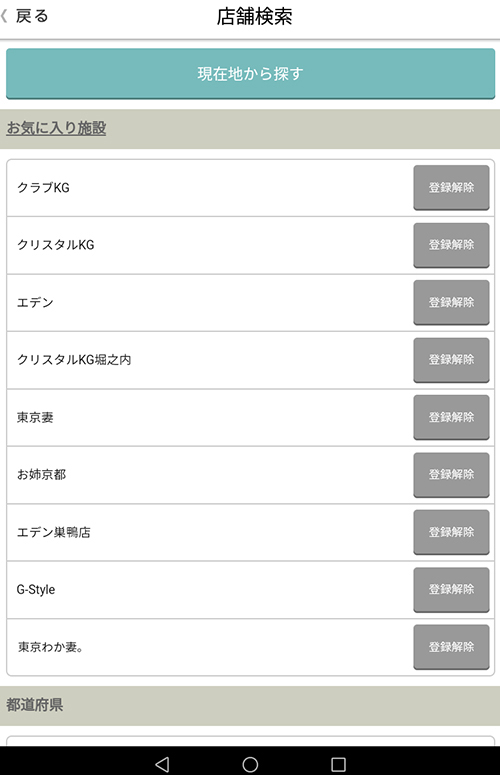The height and width of the screenshot is (775, 500).
Task: Select the エデン store row
Action: tap(210, 302)
